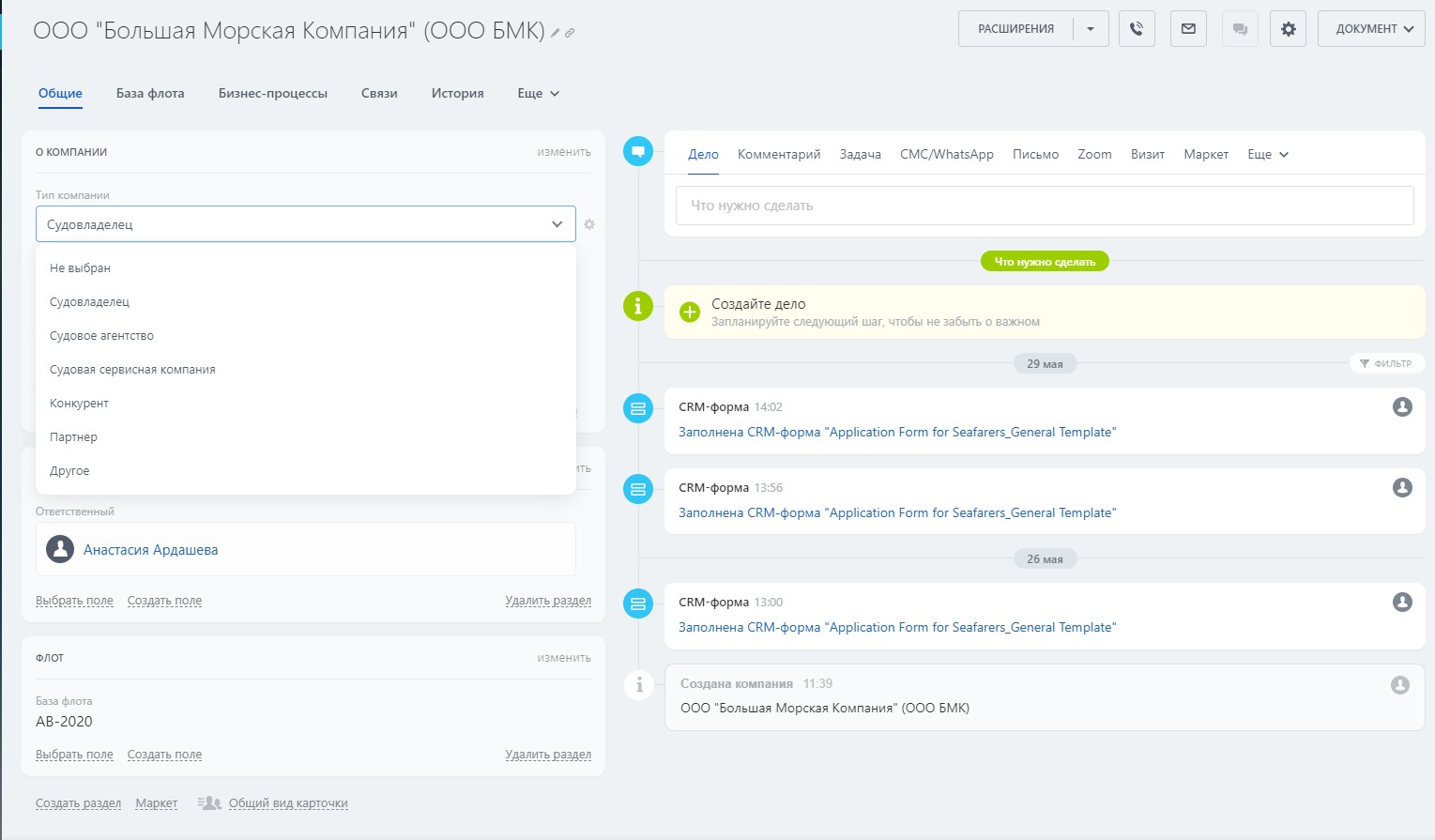Switch to the База флота tab
The image size is (1435, 840).
150,93
